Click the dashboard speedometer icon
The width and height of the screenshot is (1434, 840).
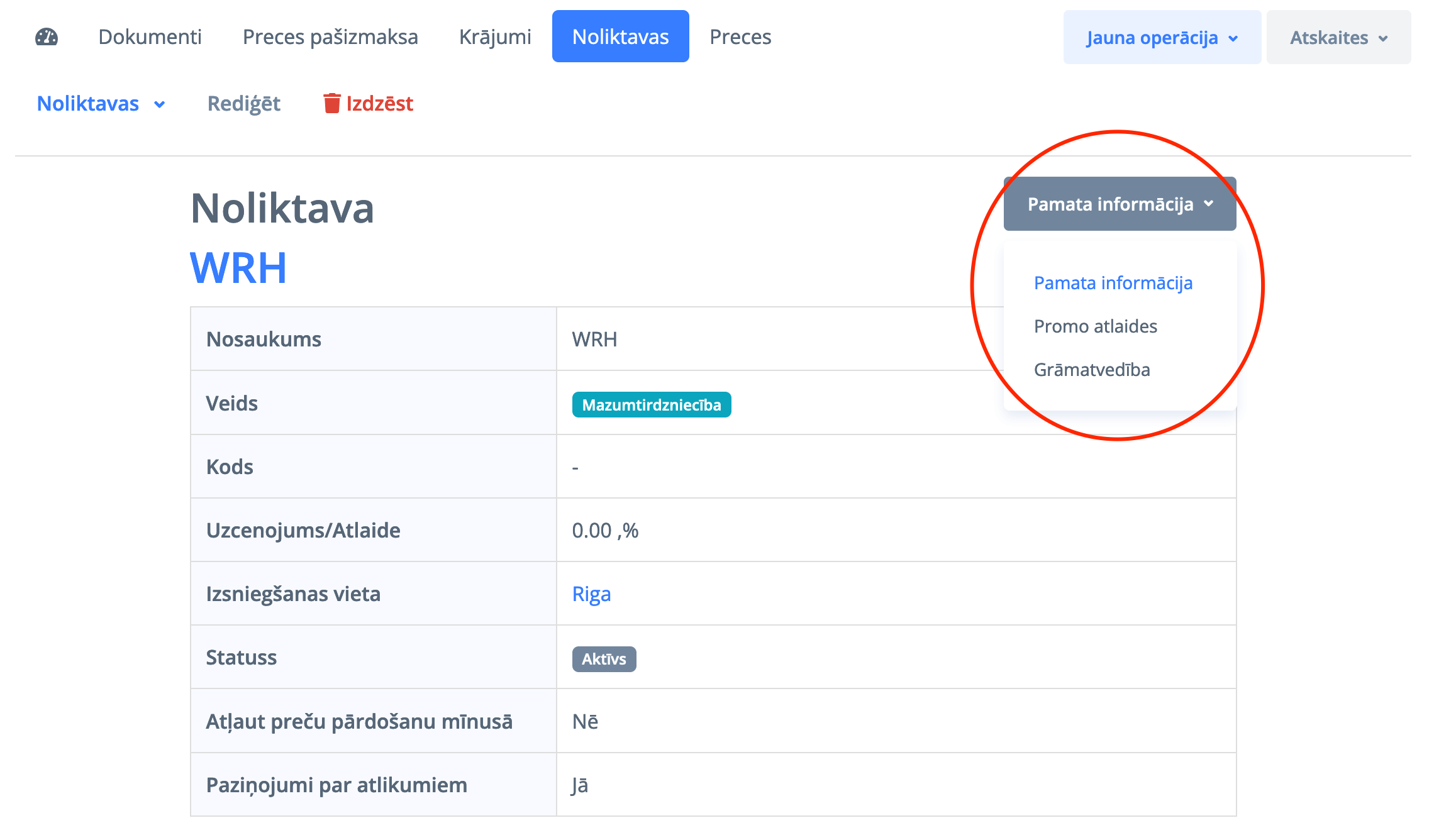pos(47,37)
